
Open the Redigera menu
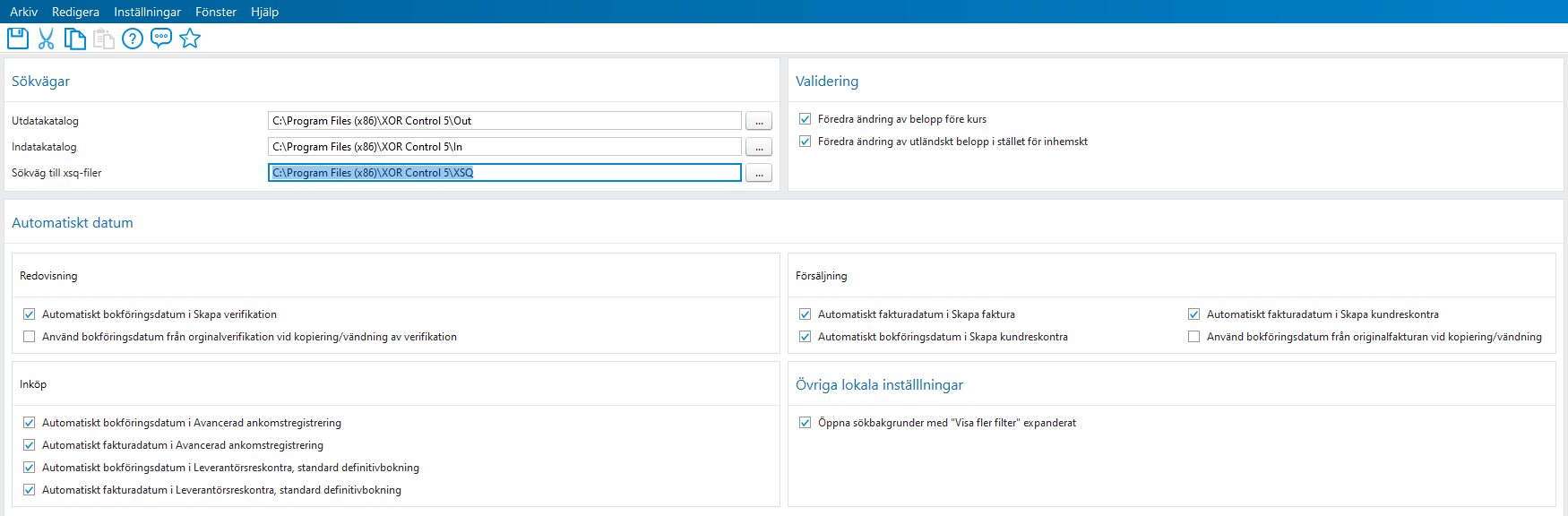click(75, 12)
